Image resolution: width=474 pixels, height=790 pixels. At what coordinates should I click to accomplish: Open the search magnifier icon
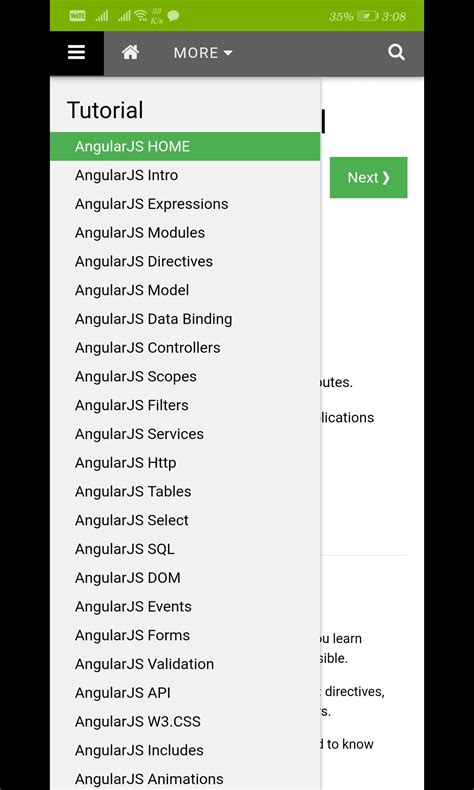pos(396,52)
